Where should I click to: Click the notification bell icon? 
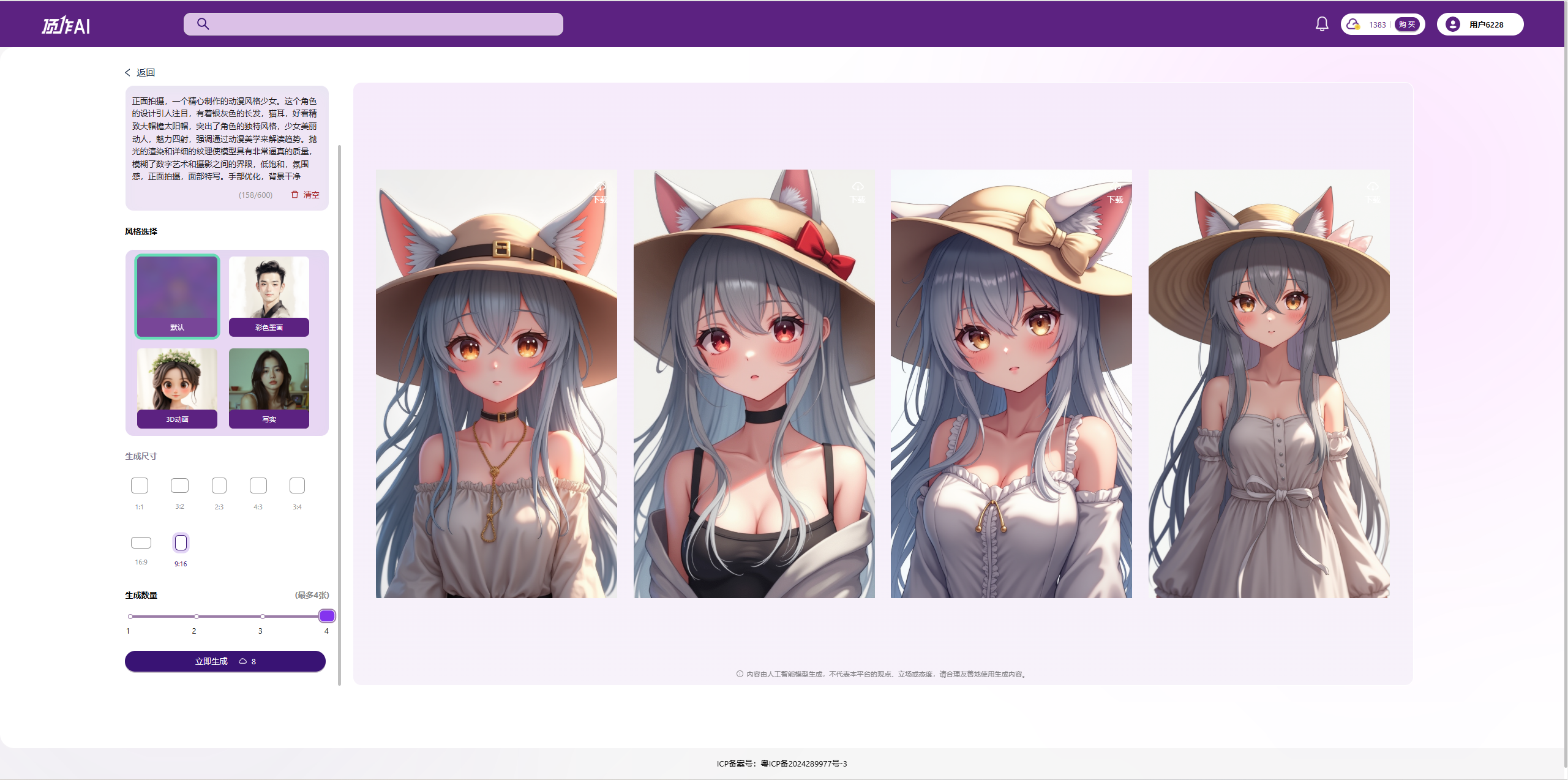click(x=1322, y=24)
